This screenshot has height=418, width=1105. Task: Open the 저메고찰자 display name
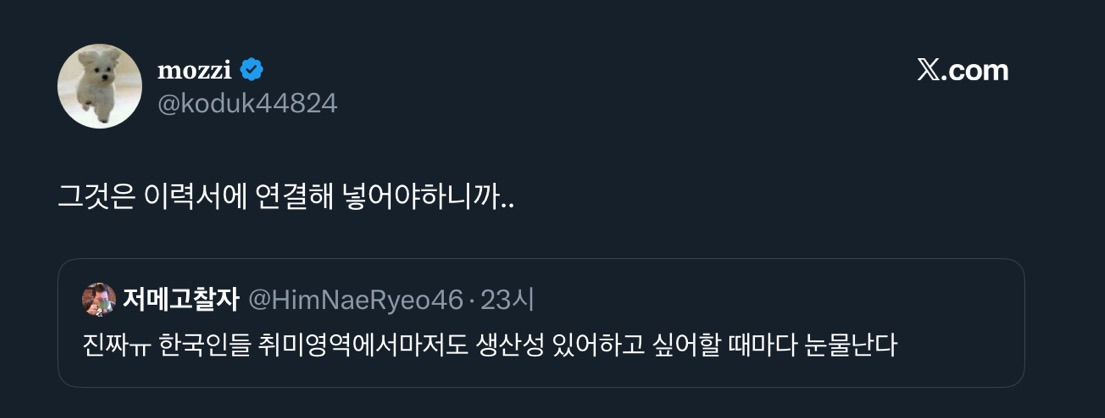(x=179, y=299)
